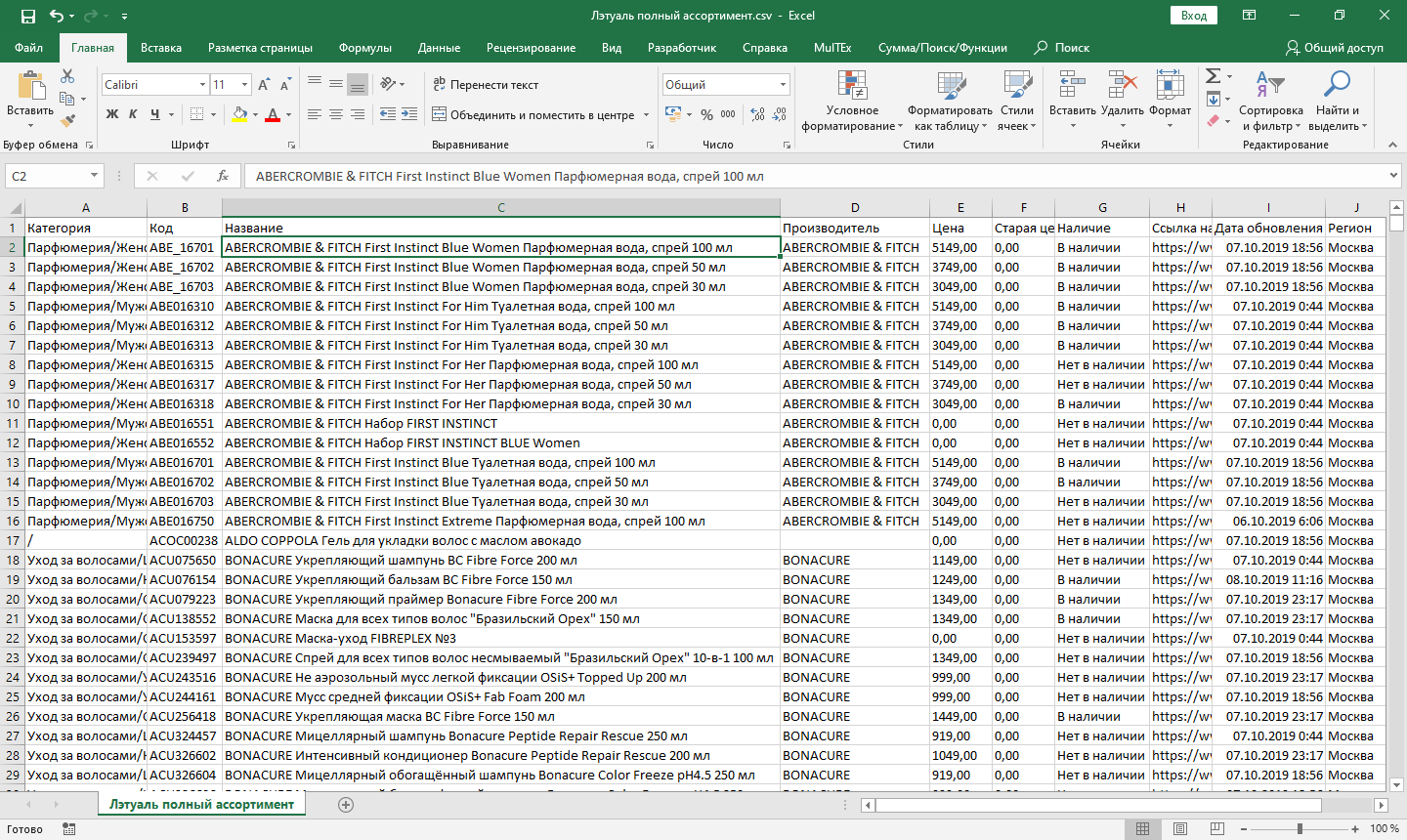Toggle Wrap Text (Перенести текст)
The height and width of the screenshot is (840, 1407).
pyautogui.click(x=485, y=85)
